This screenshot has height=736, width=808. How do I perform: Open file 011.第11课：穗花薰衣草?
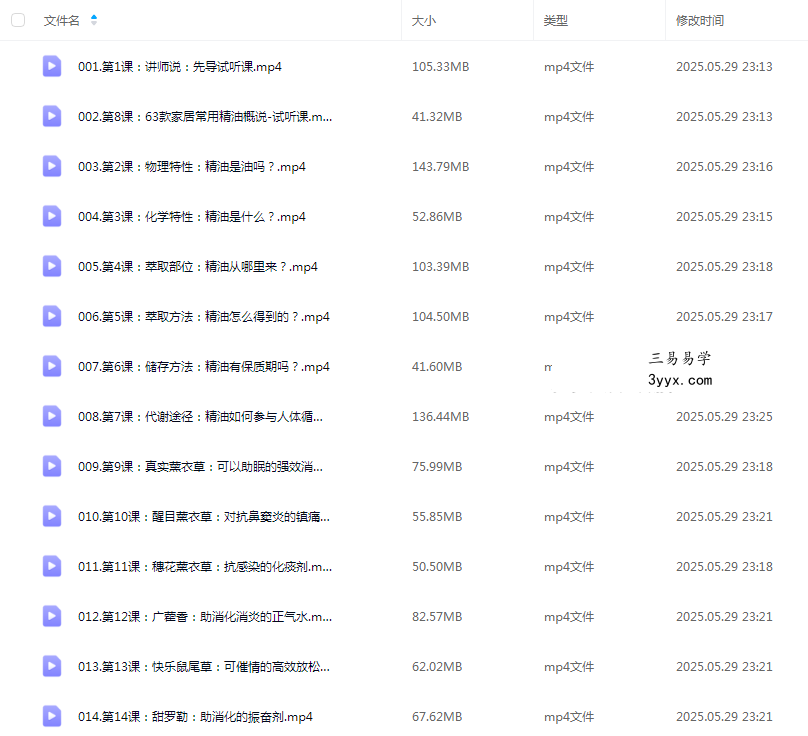(x=205, y=567)
